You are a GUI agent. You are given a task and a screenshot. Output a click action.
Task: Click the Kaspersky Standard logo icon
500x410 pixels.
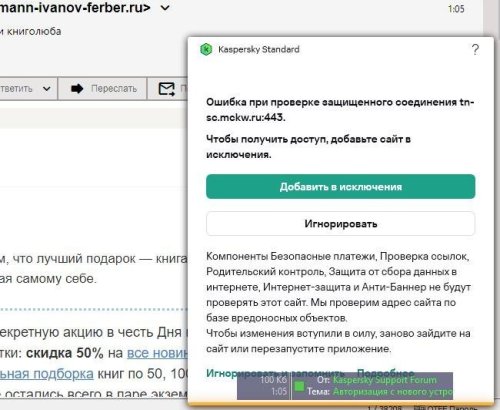pos(206,50)
